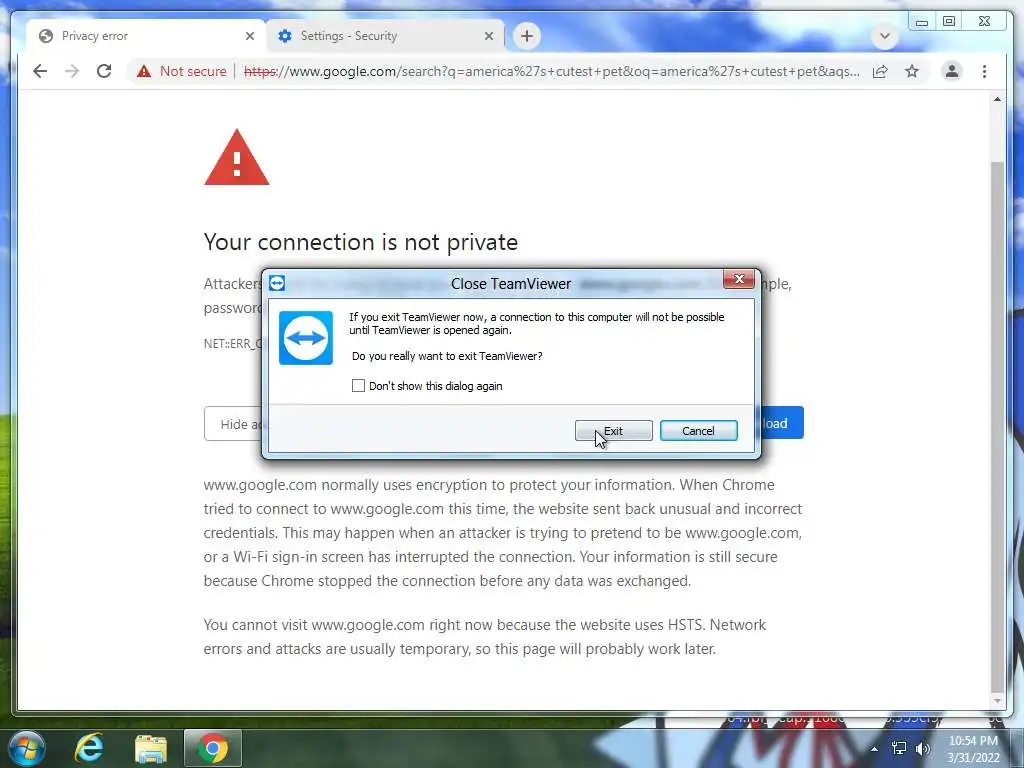Click scrollbar up arrow in Chrome
This screenshot has height=768, width=1024.
tap(997, 99)
